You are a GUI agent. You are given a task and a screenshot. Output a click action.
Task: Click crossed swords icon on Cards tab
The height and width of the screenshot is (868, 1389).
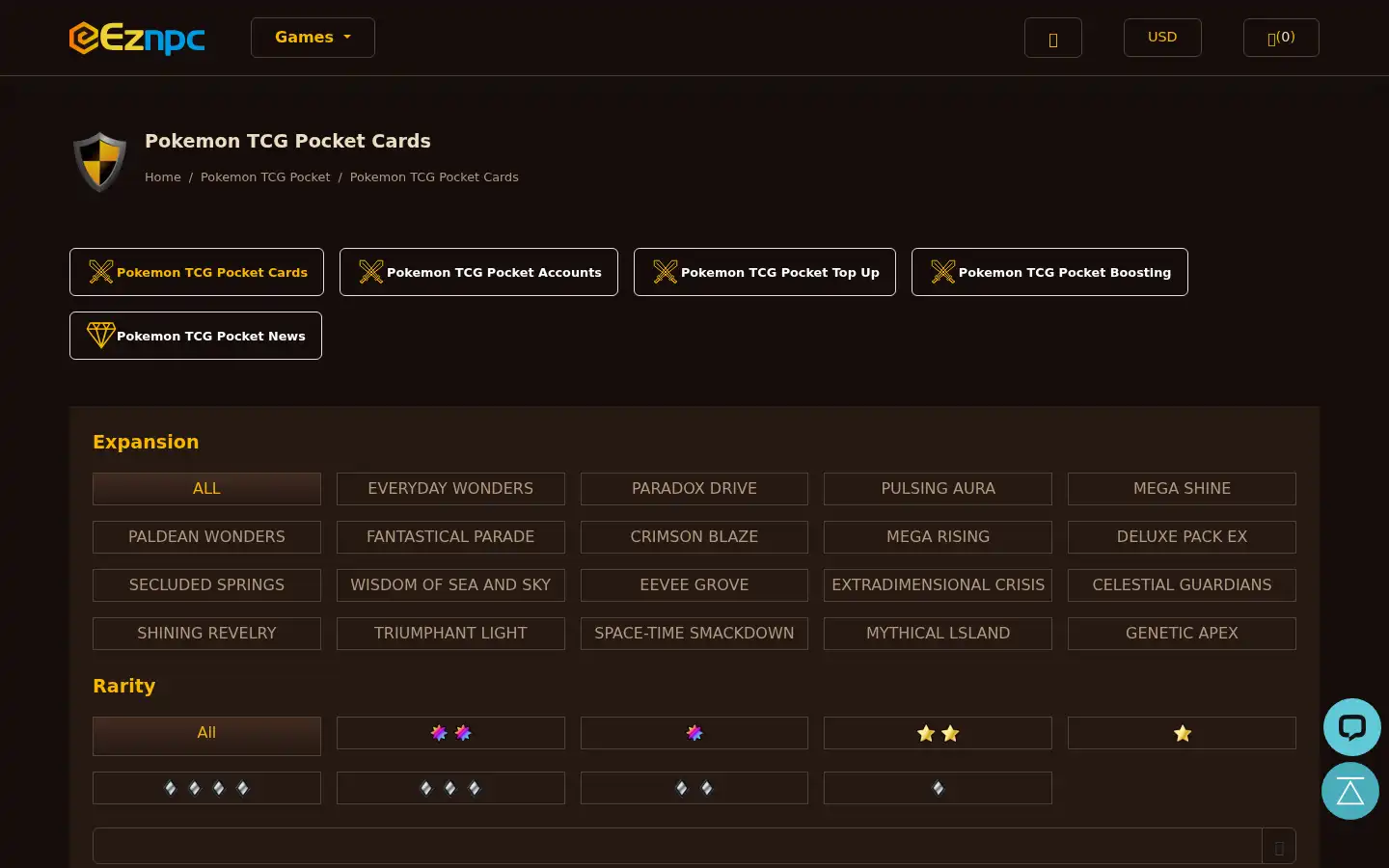coord(101,272)
